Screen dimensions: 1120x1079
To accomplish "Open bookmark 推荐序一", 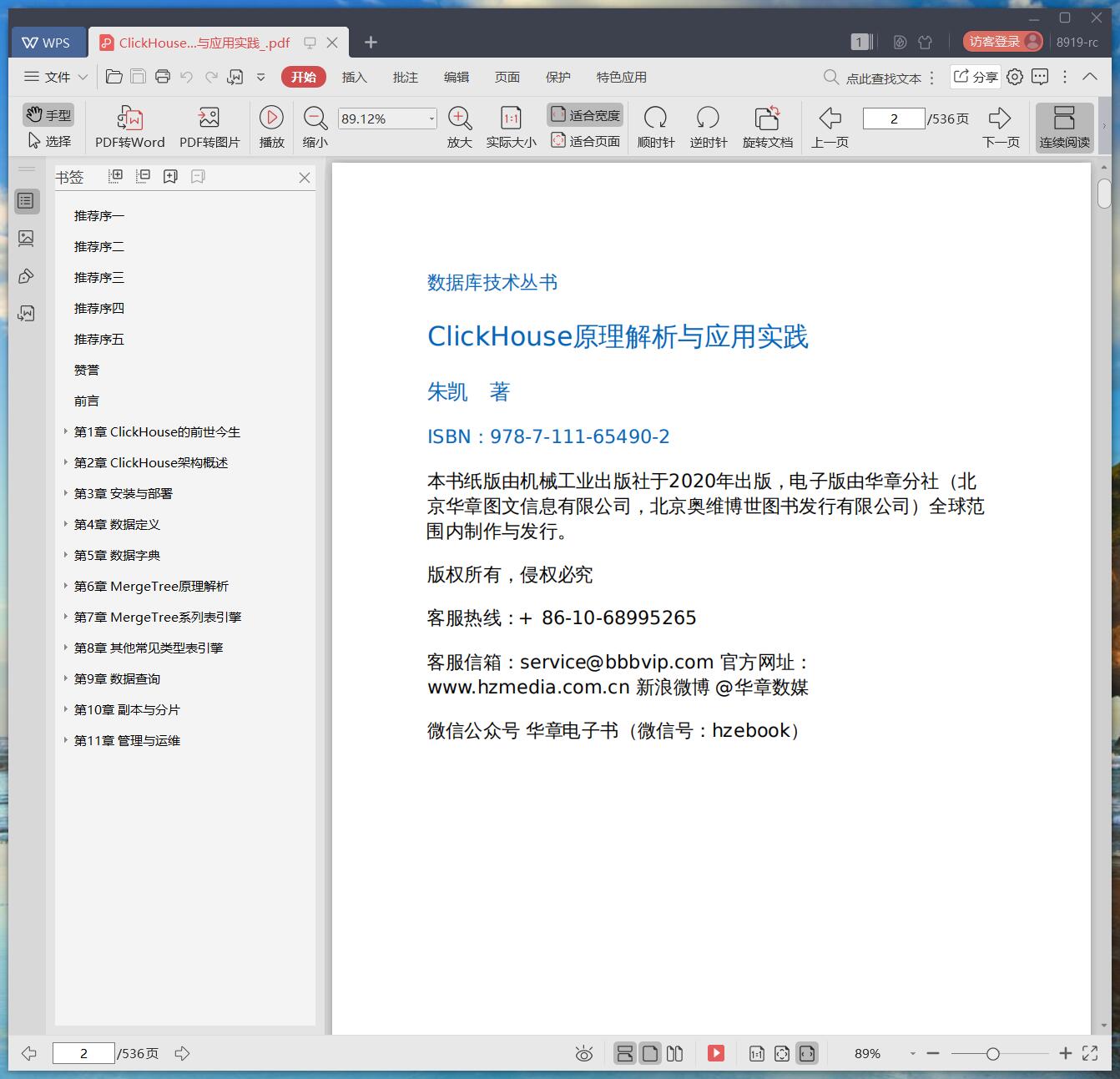I will (98, 216).
